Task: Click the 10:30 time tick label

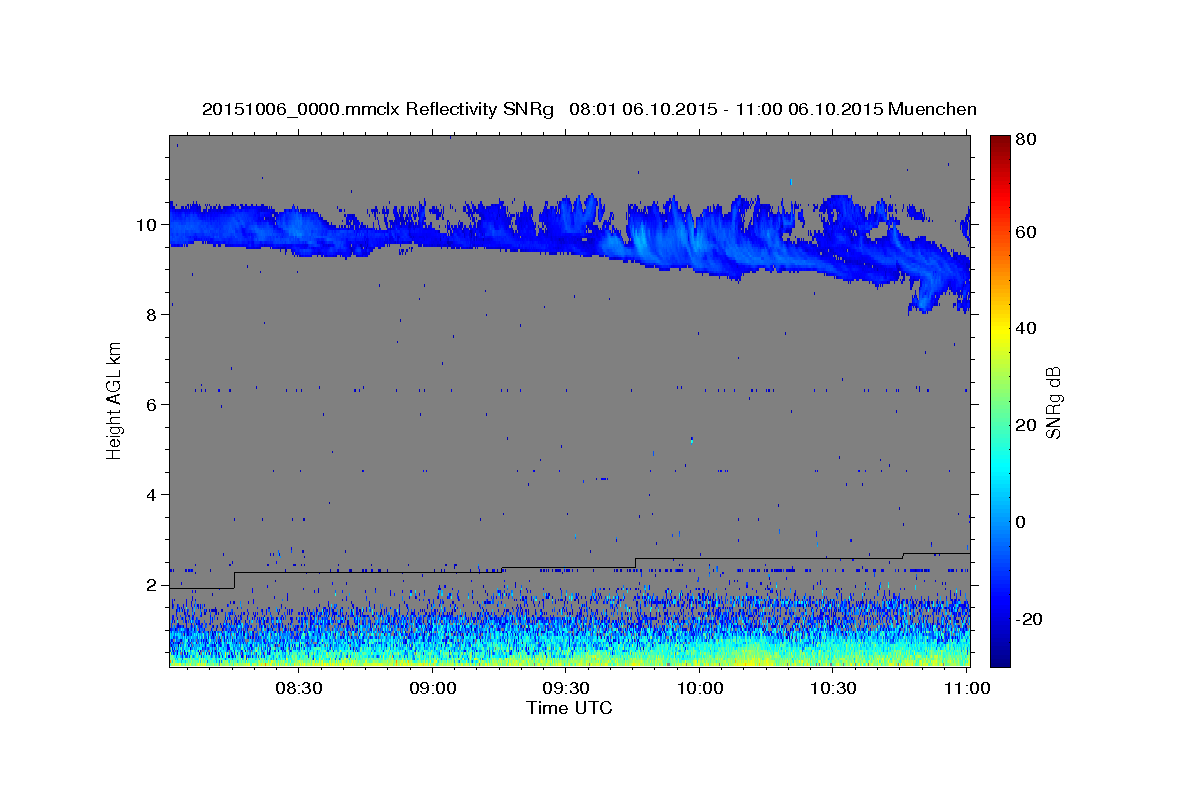Action: (833, 688)
